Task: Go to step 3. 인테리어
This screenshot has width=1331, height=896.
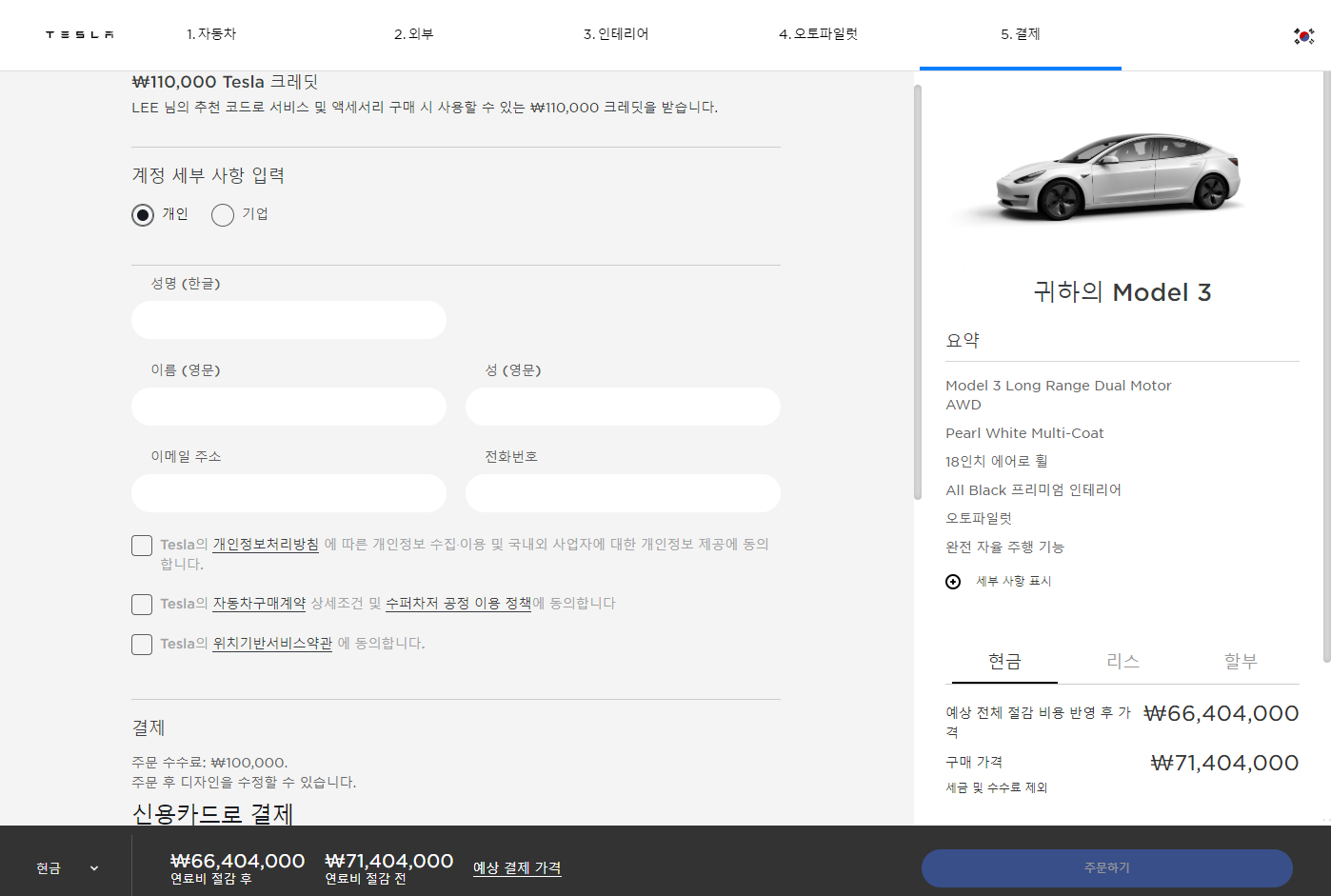Action: 616,34
